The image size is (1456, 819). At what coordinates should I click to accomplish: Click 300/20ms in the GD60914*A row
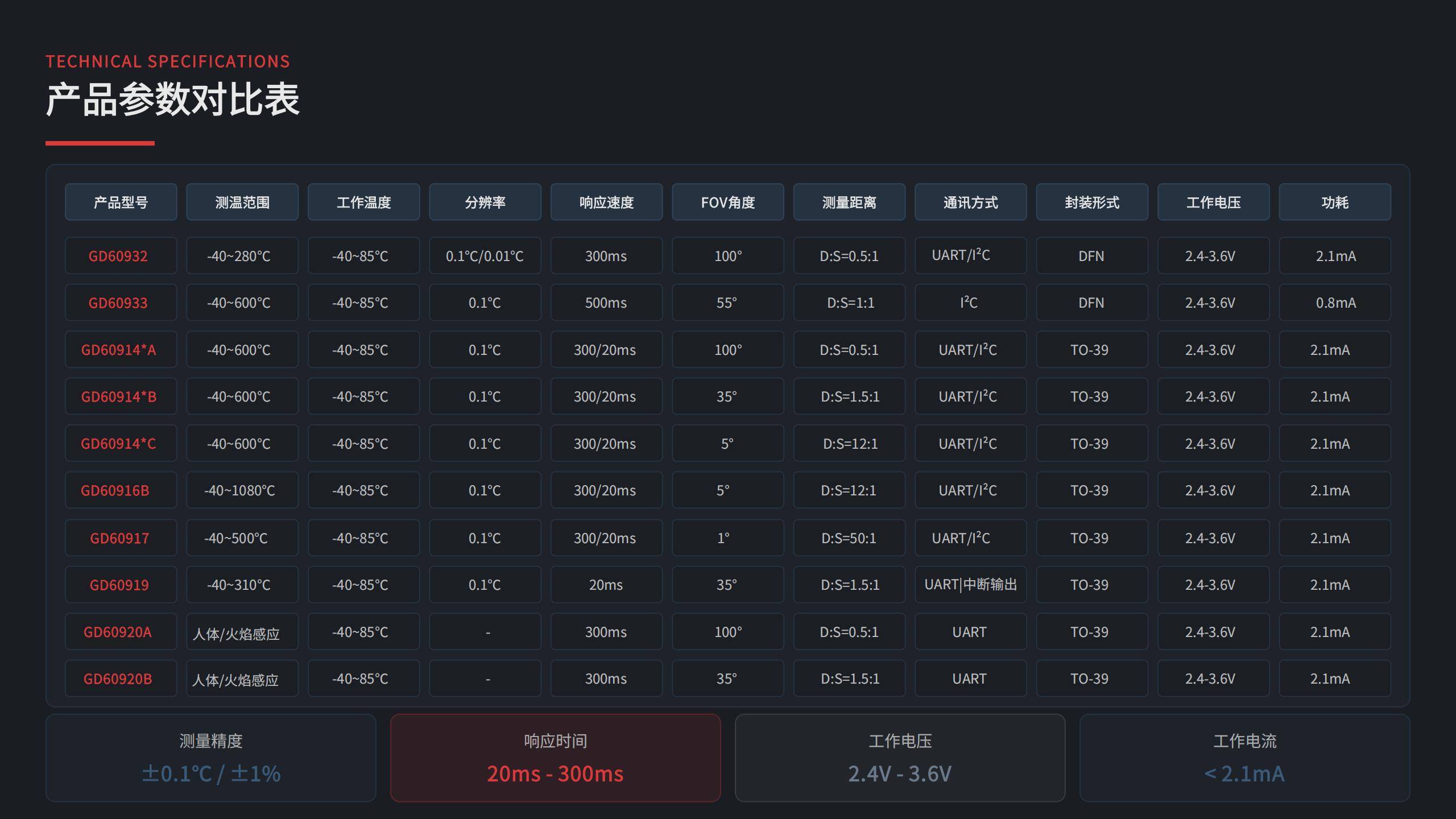point(606,350)
